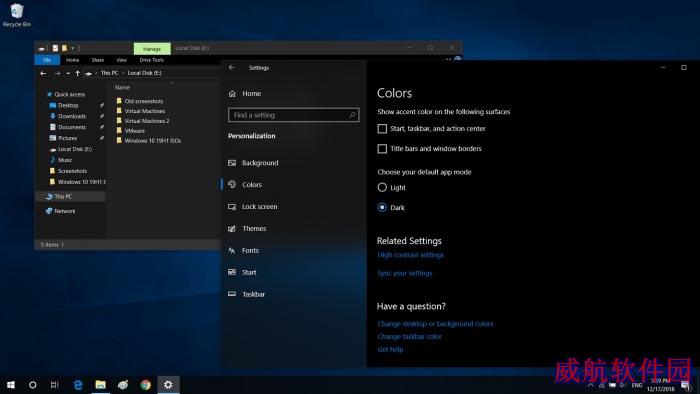Click the Get help link

tap(390, 349)
